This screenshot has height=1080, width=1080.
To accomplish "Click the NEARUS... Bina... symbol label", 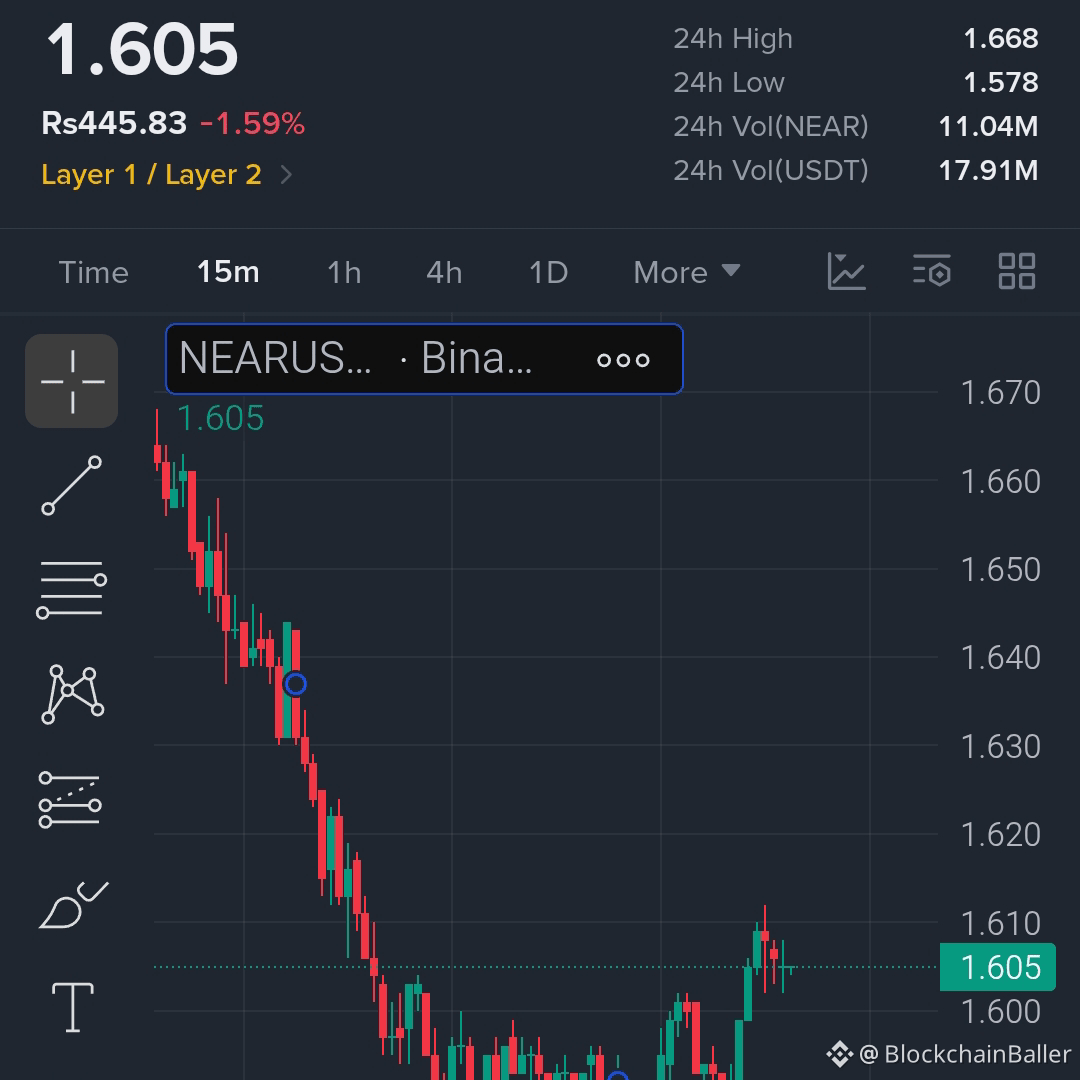I will click(424, 359).
